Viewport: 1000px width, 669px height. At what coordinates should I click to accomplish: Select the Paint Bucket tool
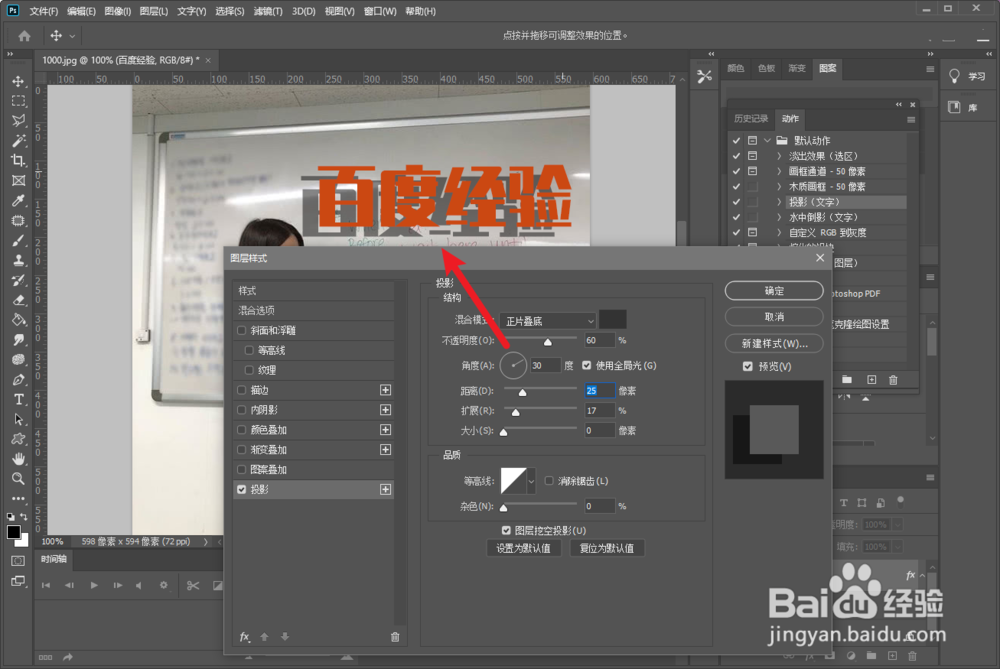click(x=18, y=320)
